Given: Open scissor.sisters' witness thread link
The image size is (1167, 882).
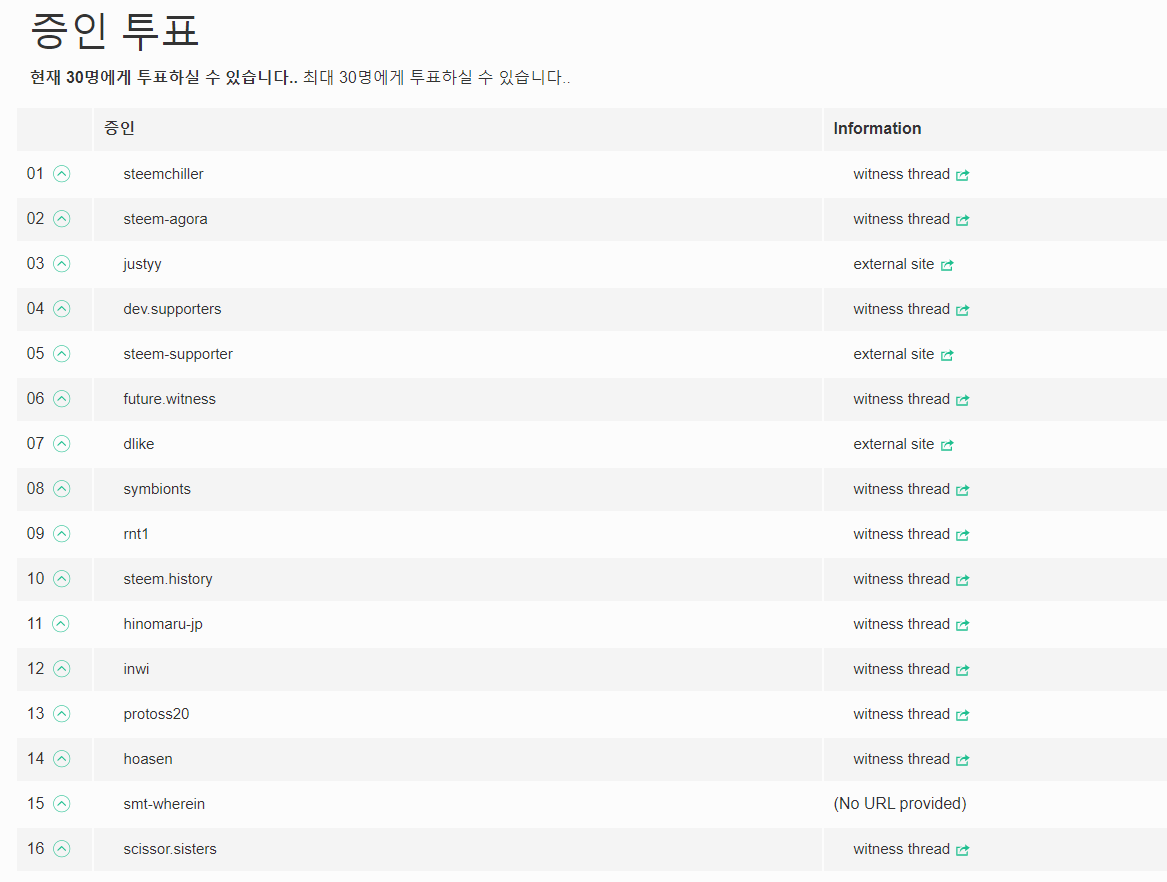Looking at the screenshot, I should pos(911,849).
